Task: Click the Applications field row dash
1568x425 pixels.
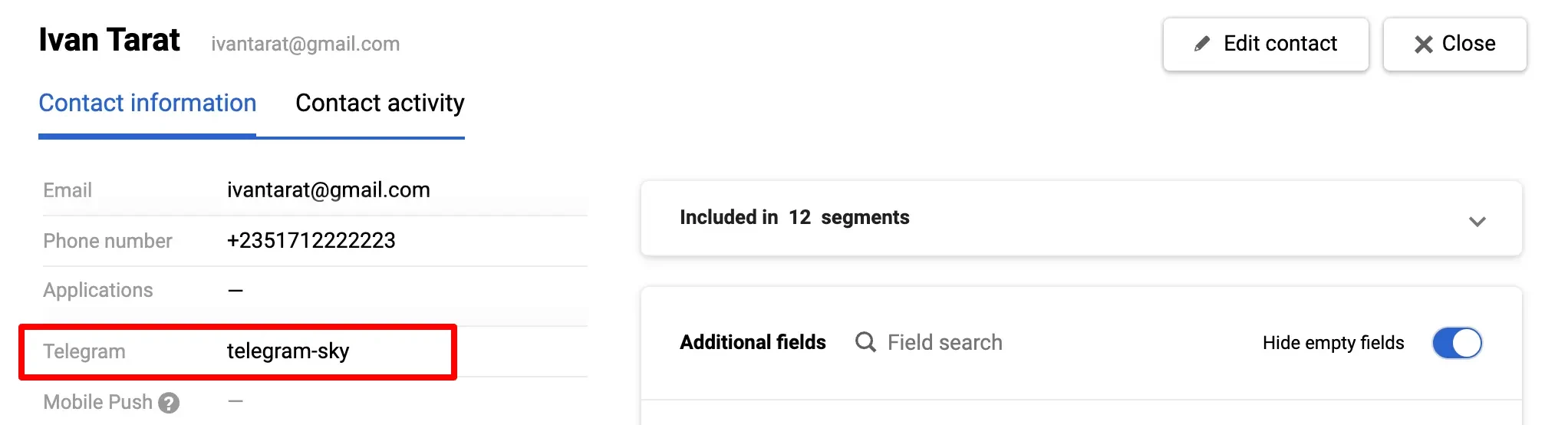Action: coord(236,291)
